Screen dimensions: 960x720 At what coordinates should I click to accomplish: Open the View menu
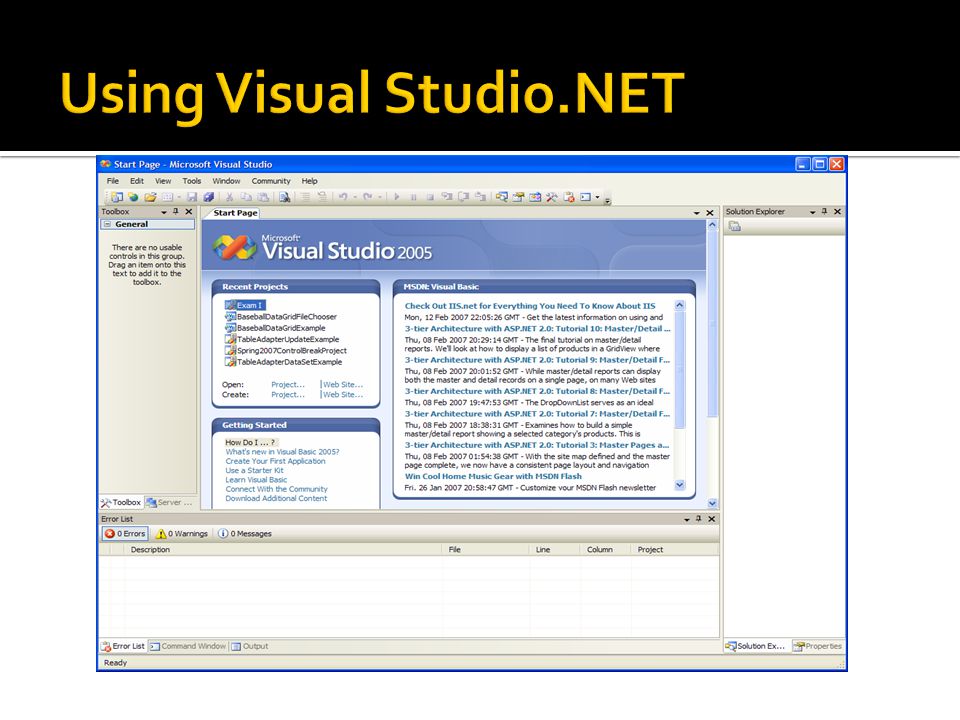(x=163, y=181)
